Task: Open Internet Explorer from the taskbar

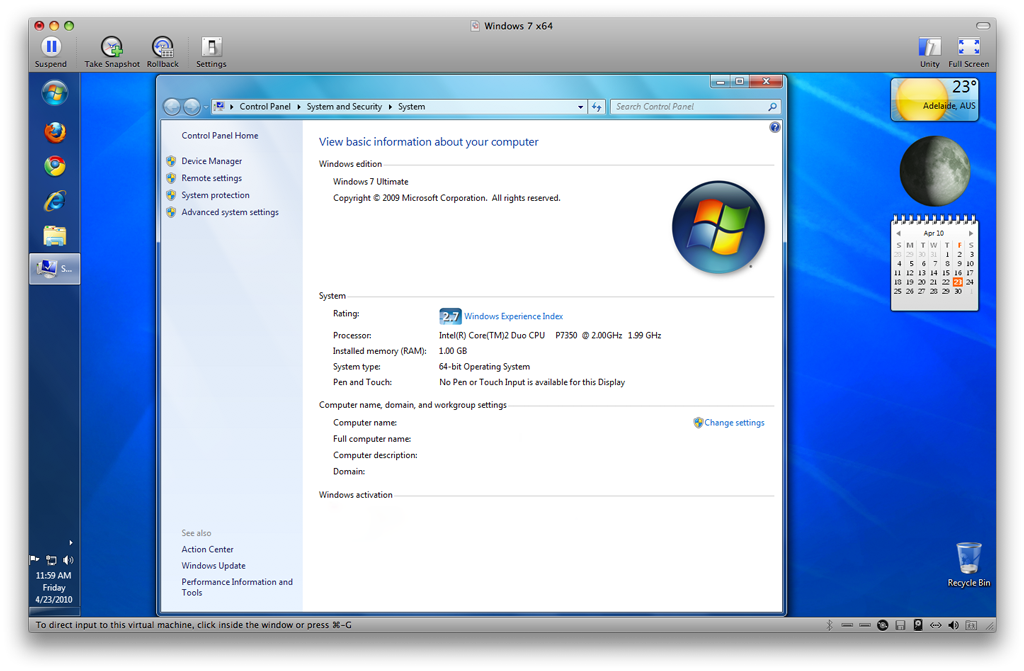Action: point(55,201)
